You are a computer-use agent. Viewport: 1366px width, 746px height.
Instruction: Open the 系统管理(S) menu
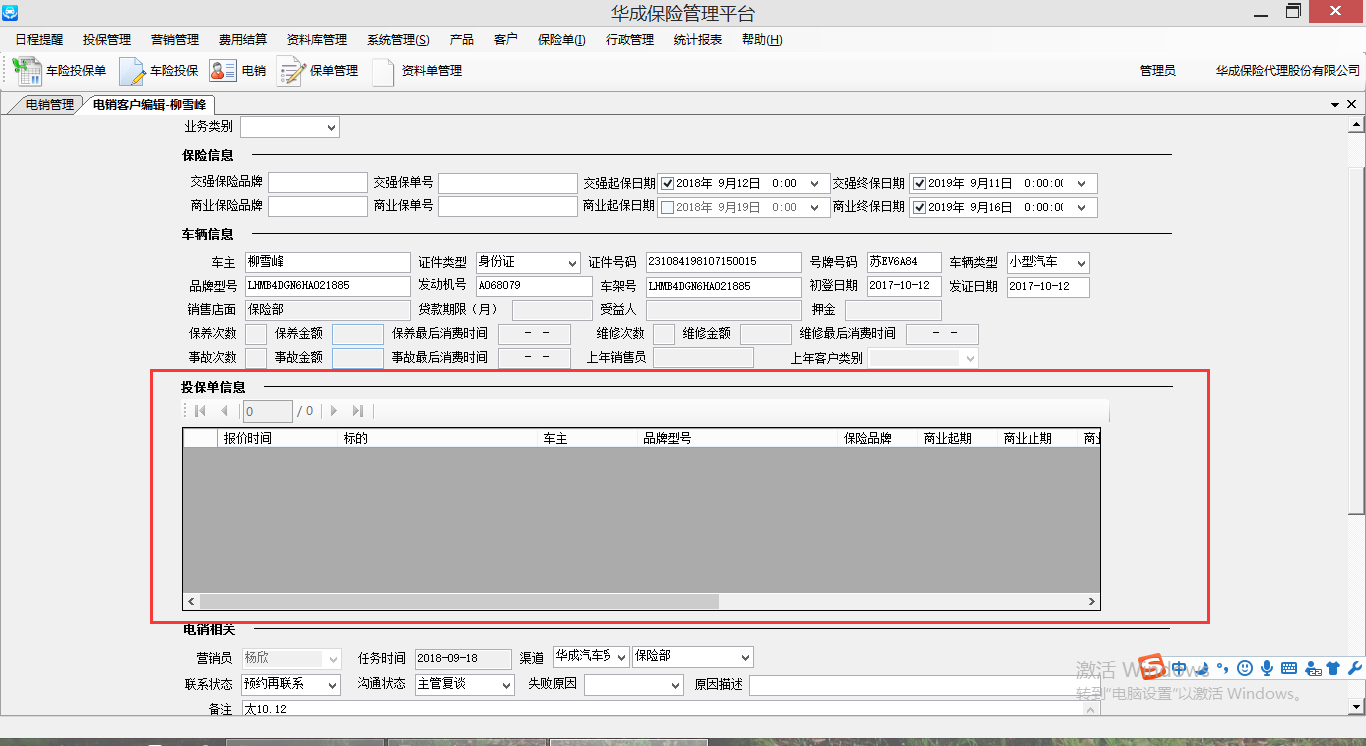(x=398, y=40)
